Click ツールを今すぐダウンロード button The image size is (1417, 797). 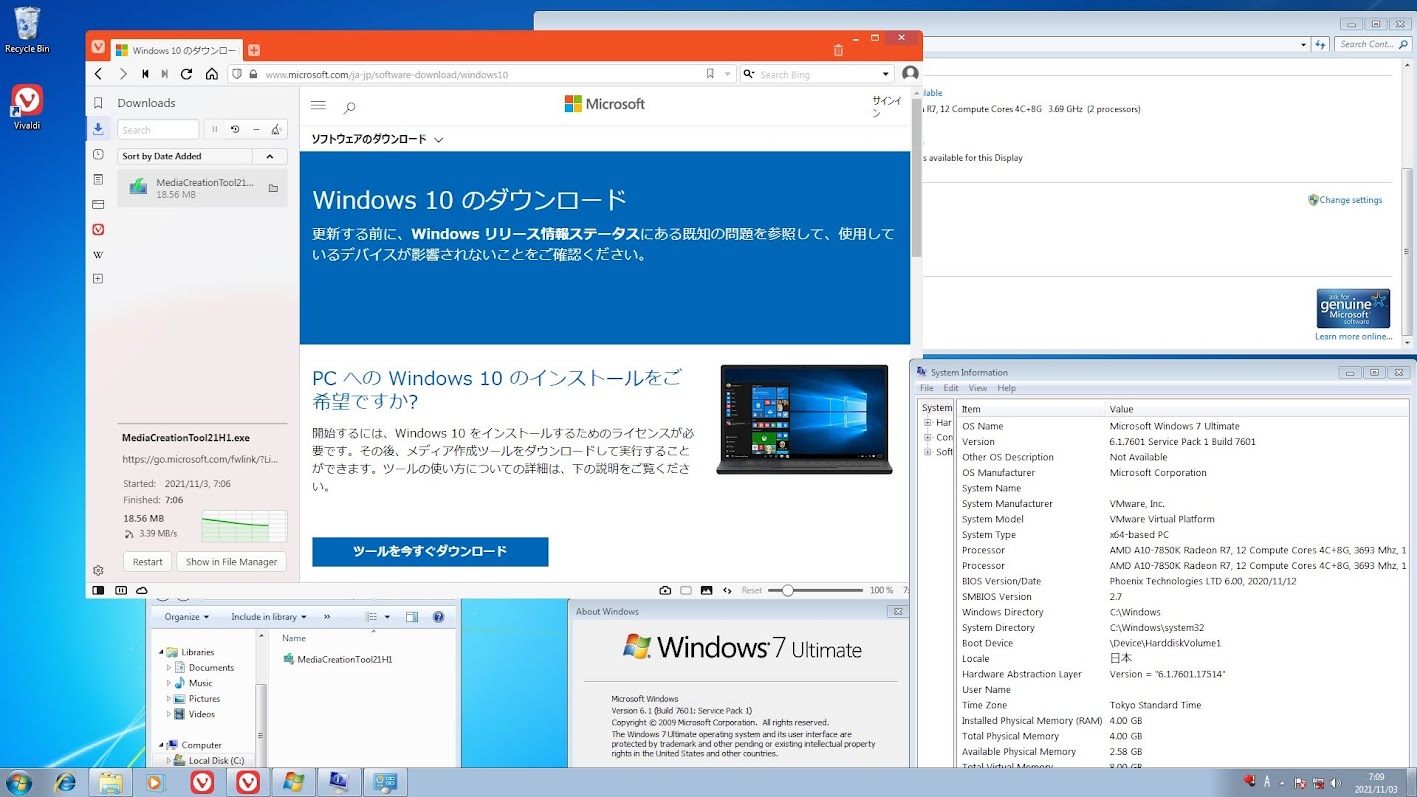tap(430, 551)
